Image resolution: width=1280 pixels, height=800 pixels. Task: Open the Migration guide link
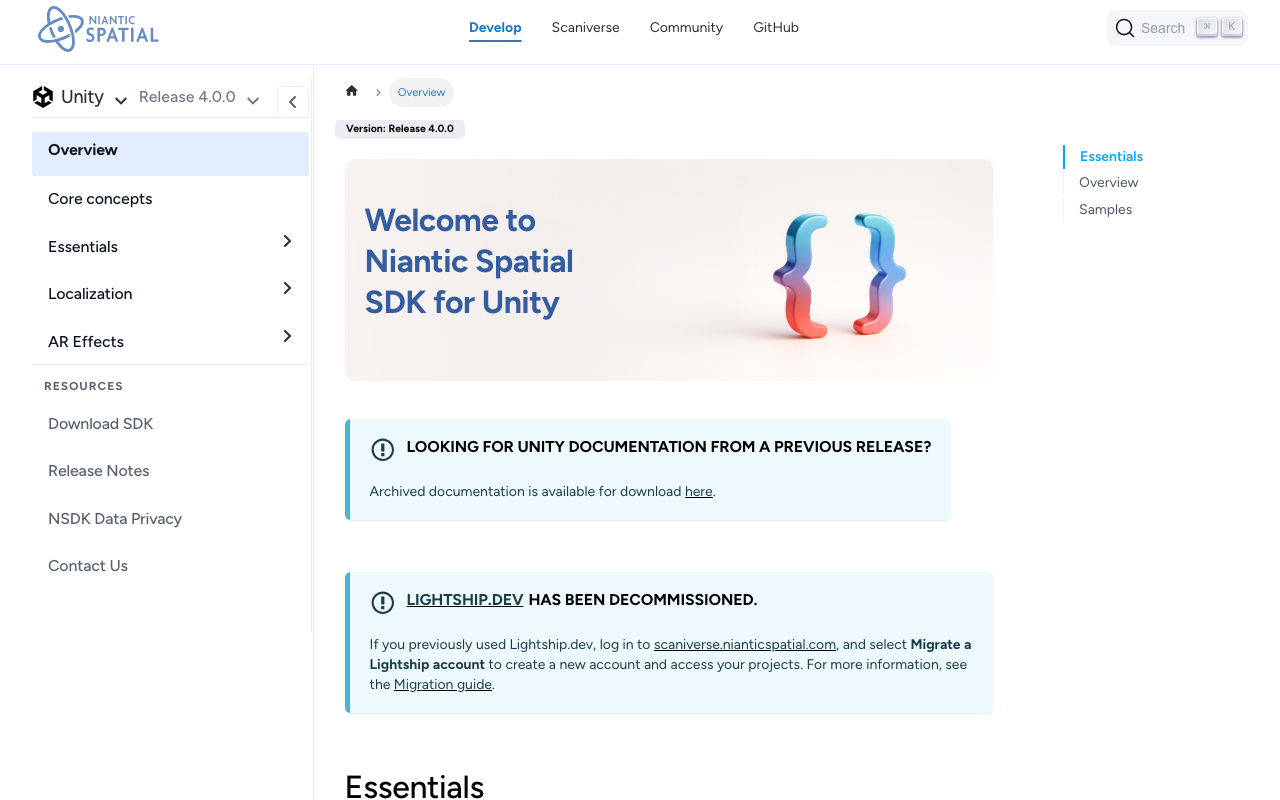click(443, 684)
